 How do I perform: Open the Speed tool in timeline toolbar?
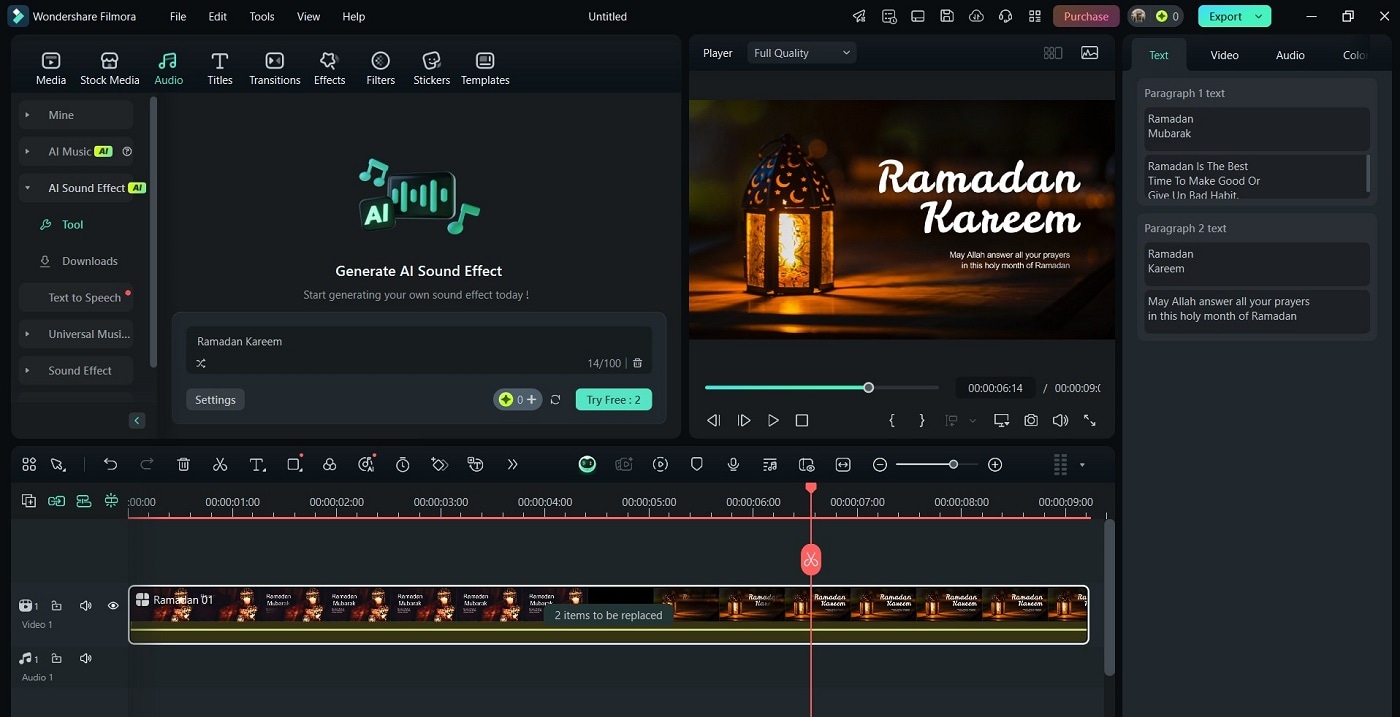402,465
